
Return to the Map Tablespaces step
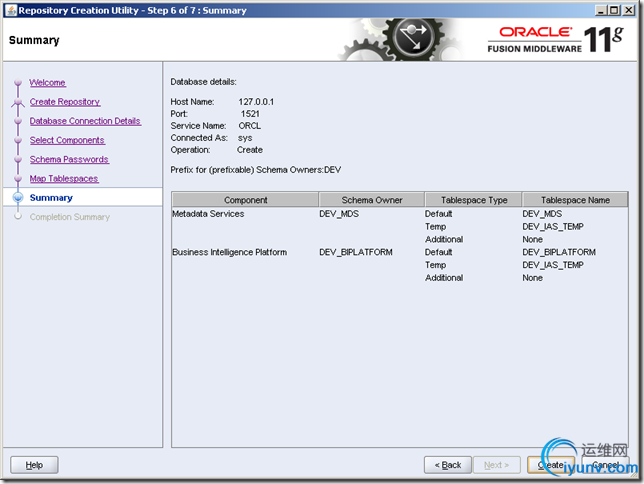(x=64, y=179)
